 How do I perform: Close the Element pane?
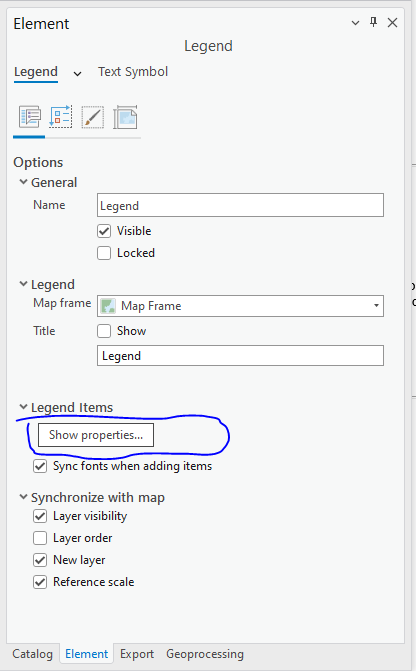pos(392,23)
